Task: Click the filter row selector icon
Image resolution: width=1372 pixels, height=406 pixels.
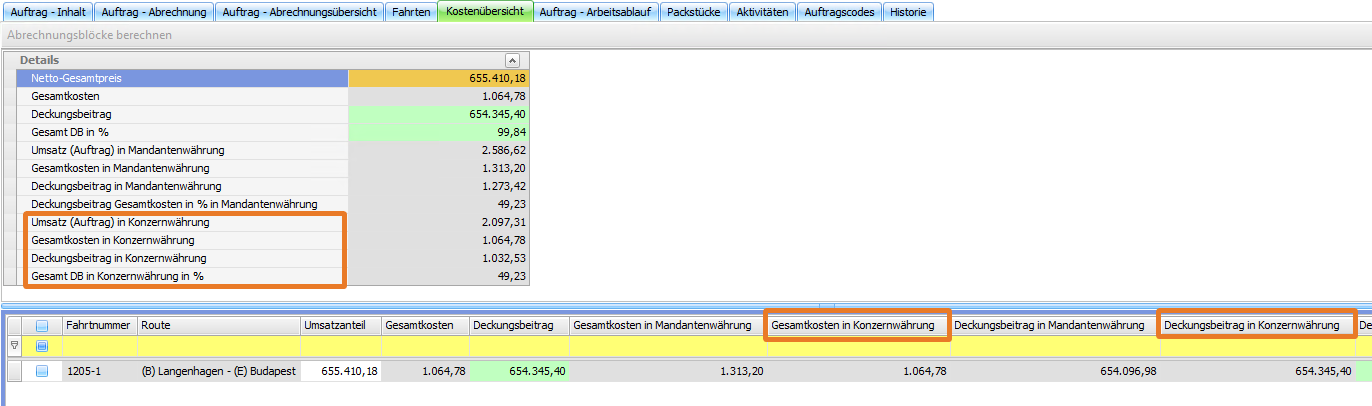Action: (x=42, y=346)
